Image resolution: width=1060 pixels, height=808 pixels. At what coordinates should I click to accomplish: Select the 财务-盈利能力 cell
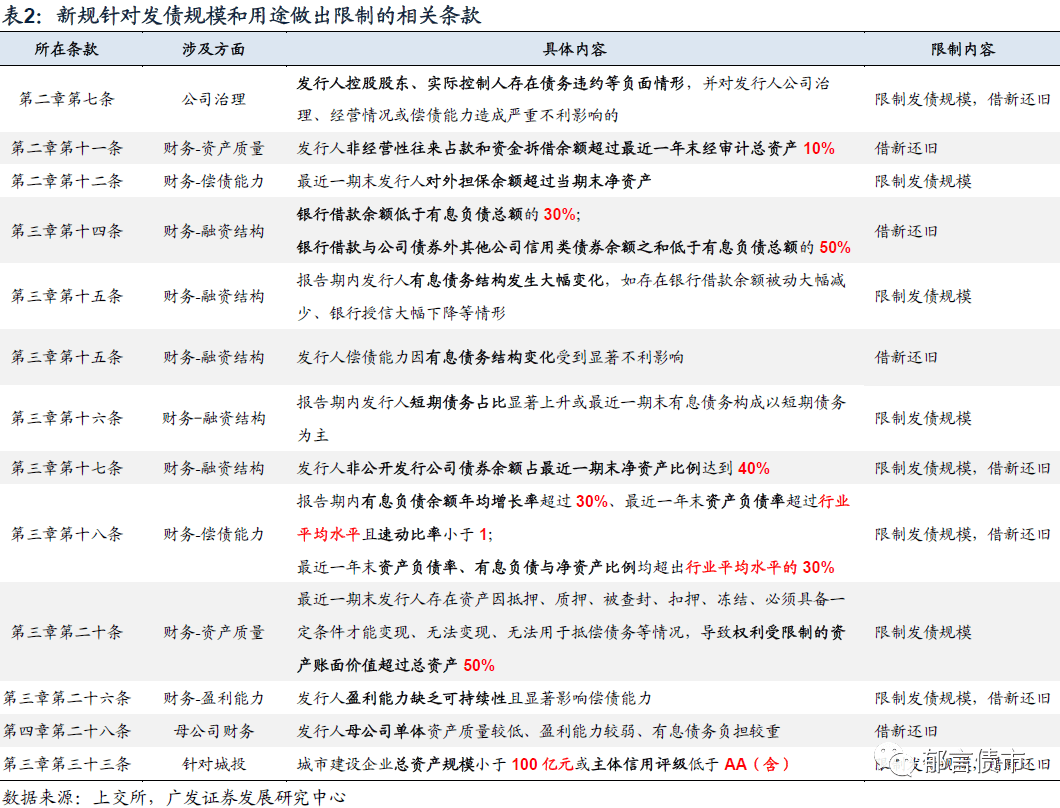[x=213, y=698]
